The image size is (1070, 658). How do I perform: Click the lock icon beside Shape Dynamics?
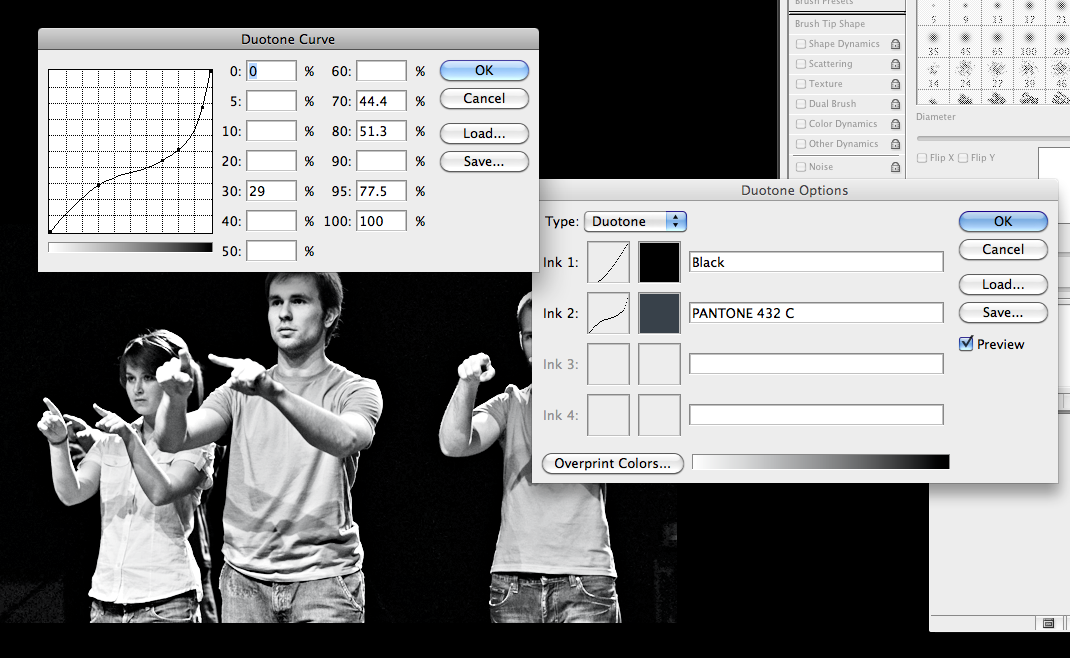895,44
